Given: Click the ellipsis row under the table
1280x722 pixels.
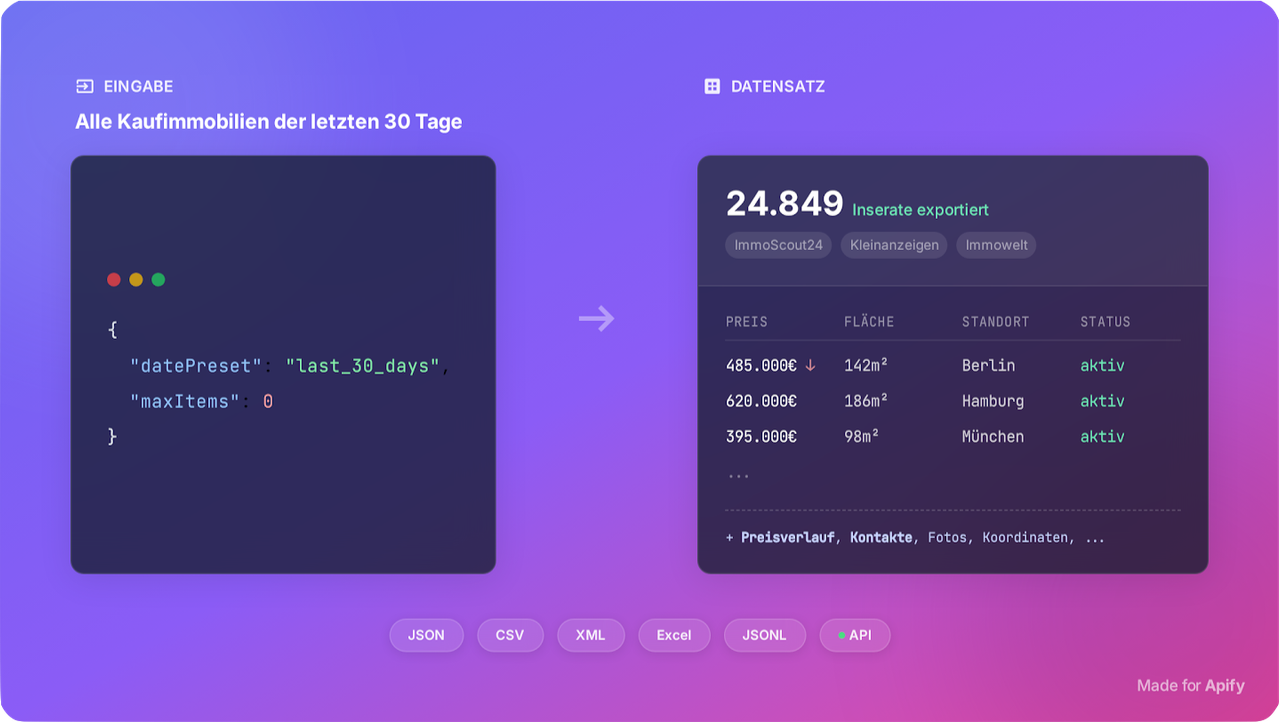Looking at the screenshot, I should tap(739, 475).
